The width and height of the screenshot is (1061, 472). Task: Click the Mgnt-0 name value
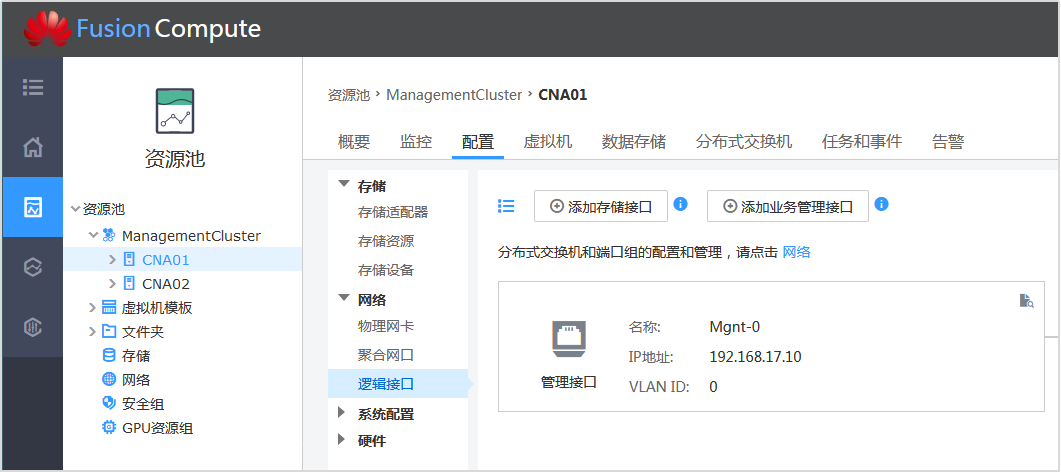click(x=735, y=327)
